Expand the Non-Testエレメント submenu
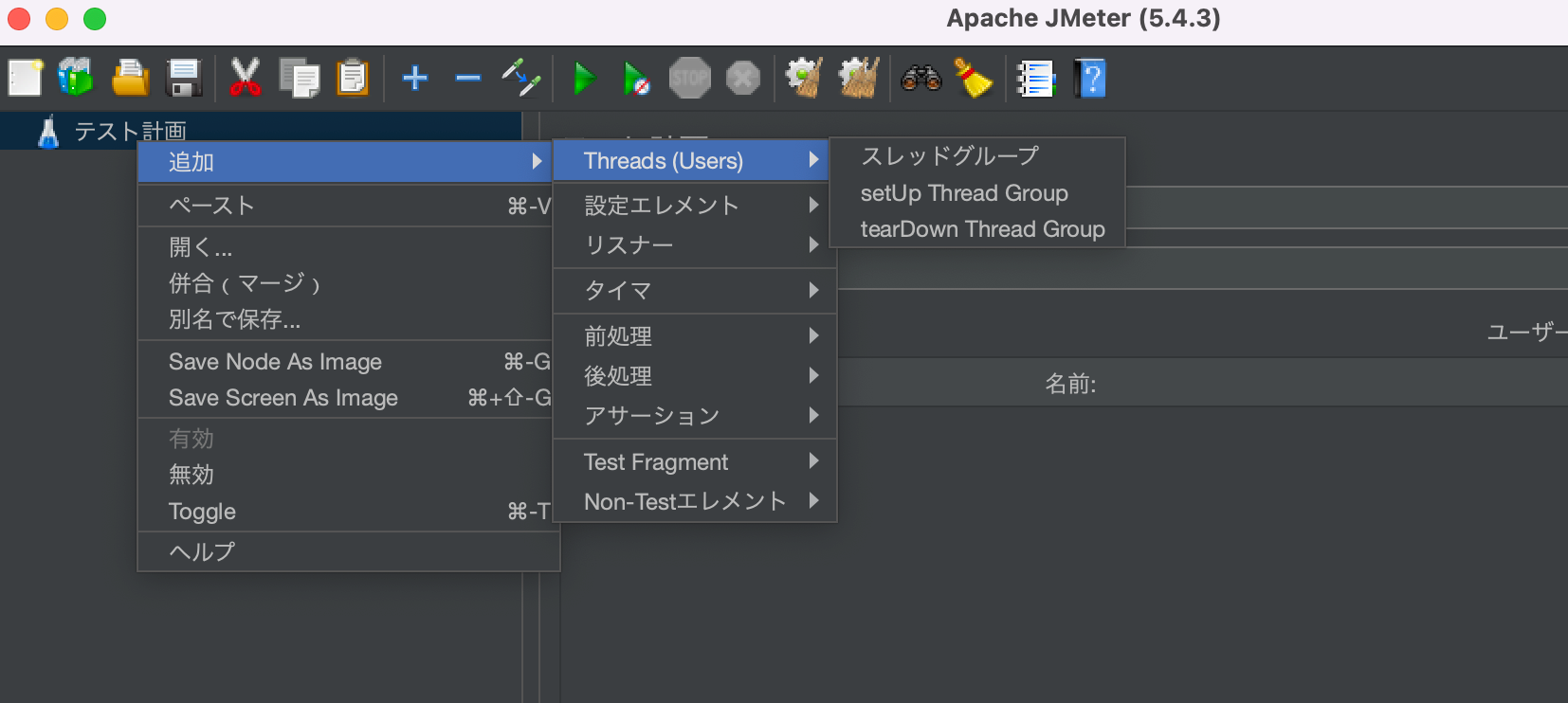 click(695, 501)
